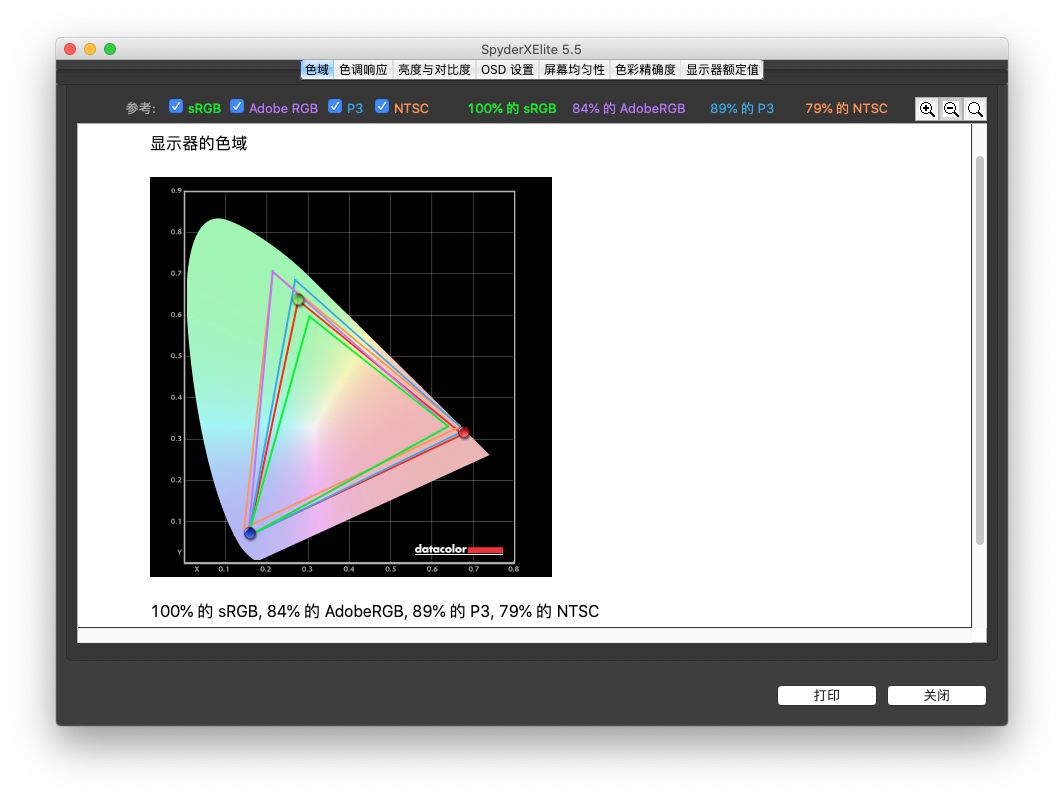Uncheck the NTSC reference checkbox
The width and height of the screenshot is (1064, 800).
pos(382,107)
